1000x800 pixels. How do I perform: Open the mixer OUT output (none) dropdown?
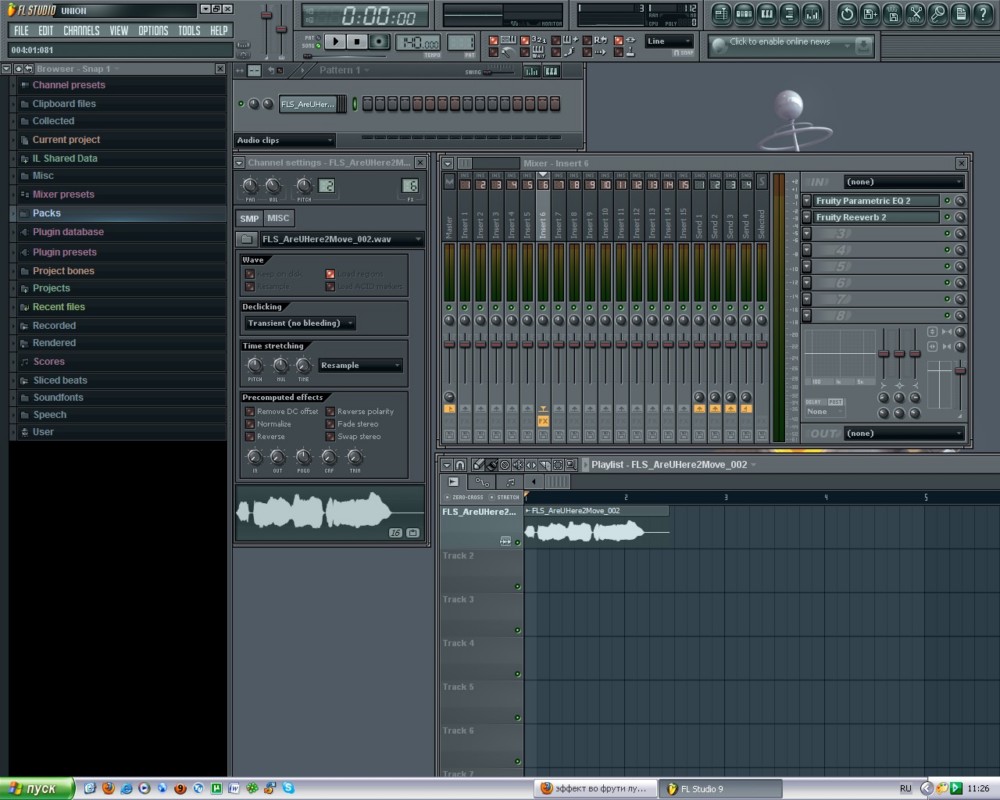[904, 433]
